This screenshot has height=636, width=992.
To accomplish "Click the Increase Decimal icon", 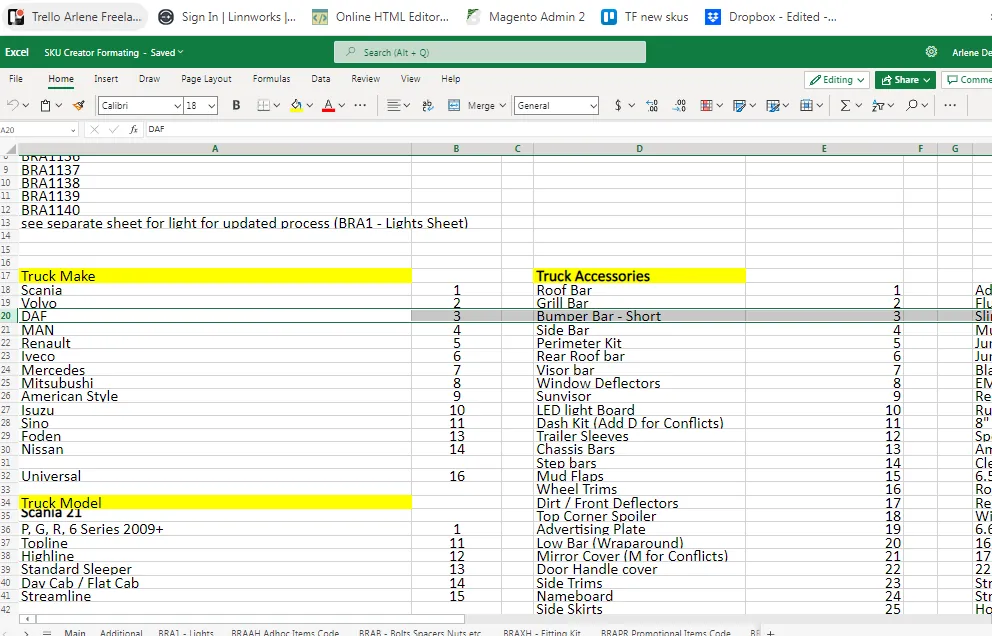I will coord(679,106).
